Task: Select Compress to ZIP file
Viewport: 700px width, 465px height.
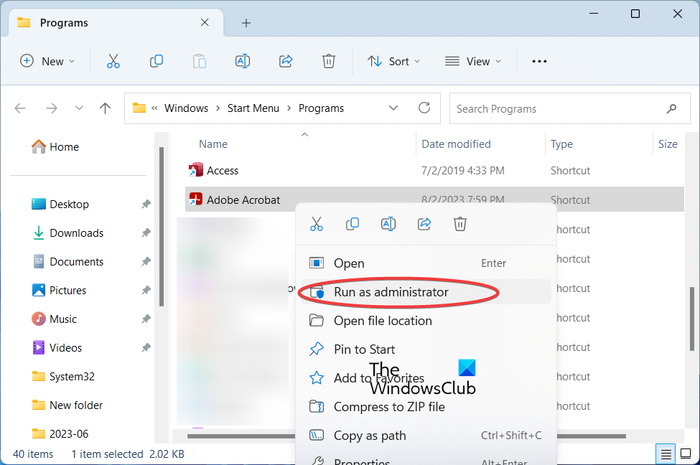Action: pos(425,407)
